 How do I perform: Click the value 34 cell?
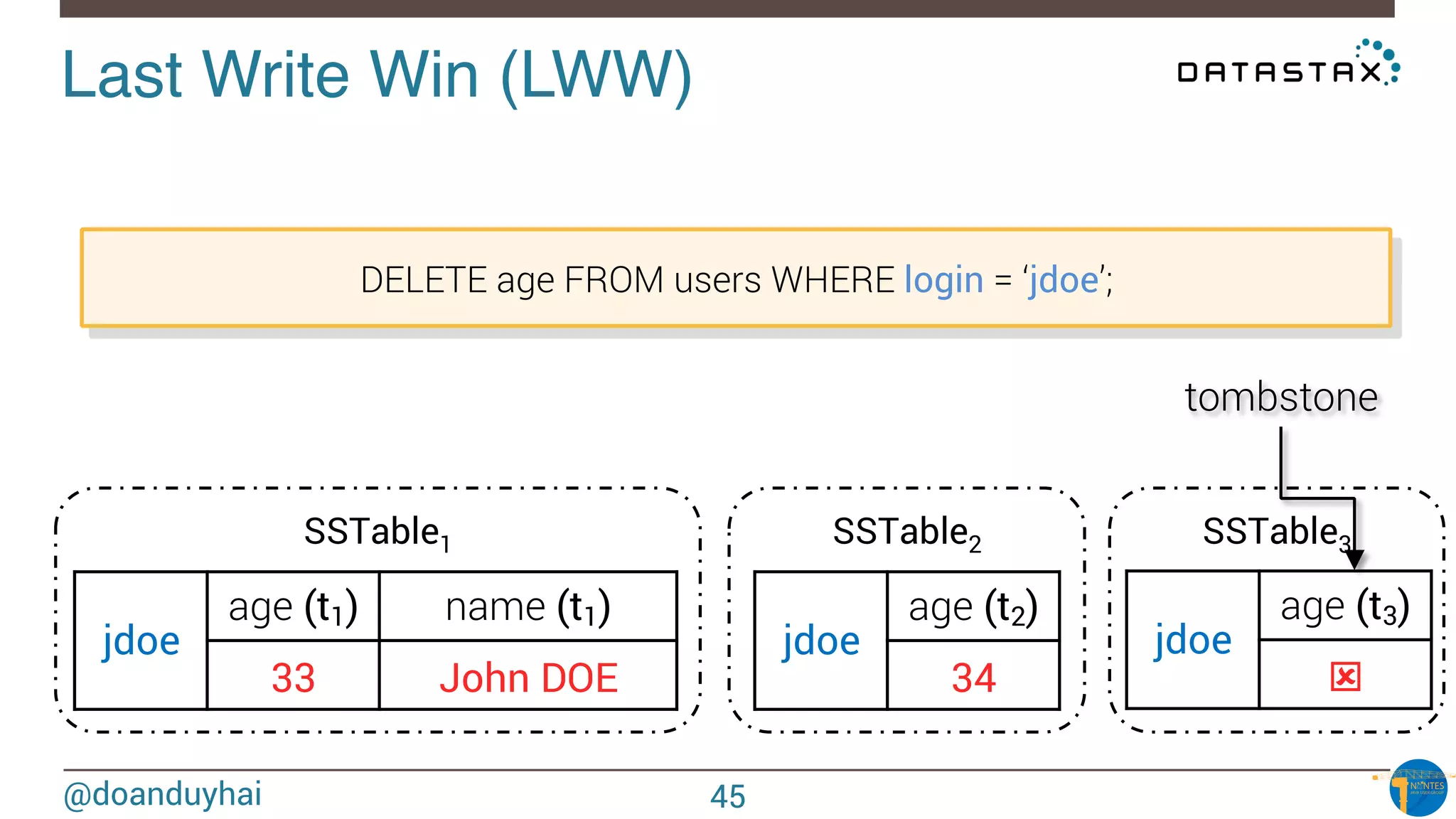click(973, 676)
